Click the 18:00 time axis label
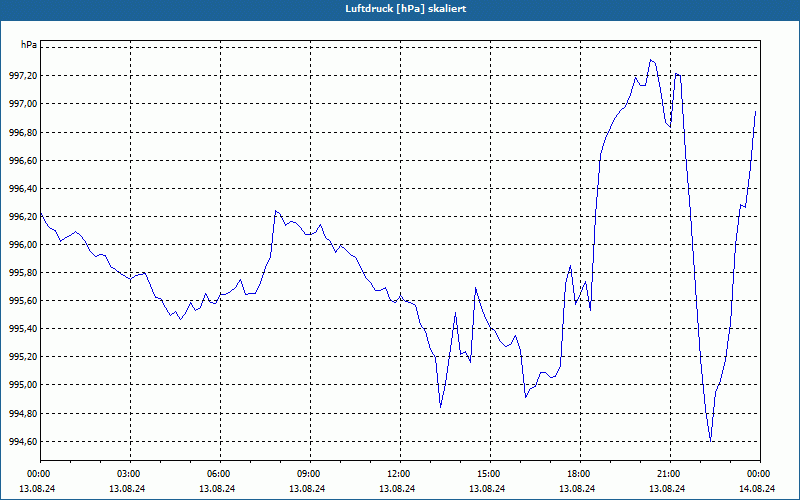 pyautogui.click(x=580, y=474)
